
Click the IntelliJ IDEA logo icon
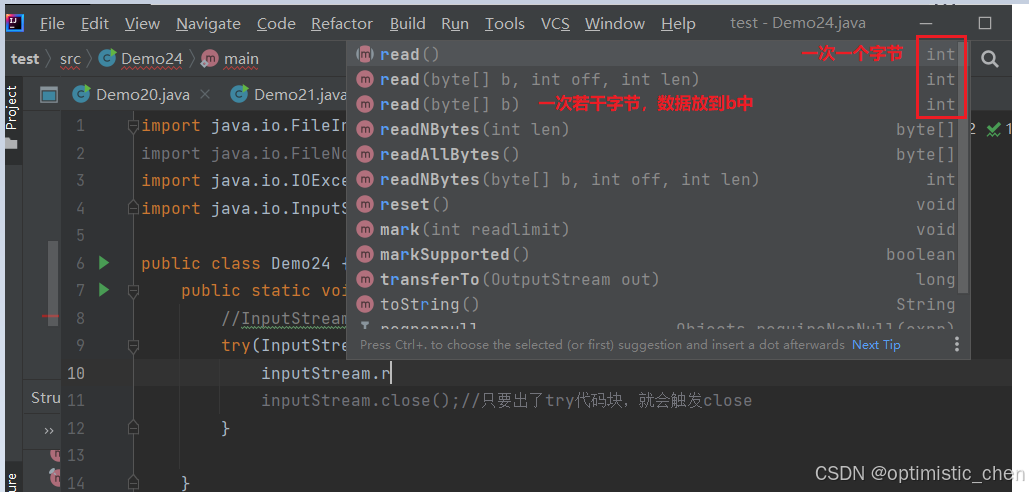click(14, 24)
